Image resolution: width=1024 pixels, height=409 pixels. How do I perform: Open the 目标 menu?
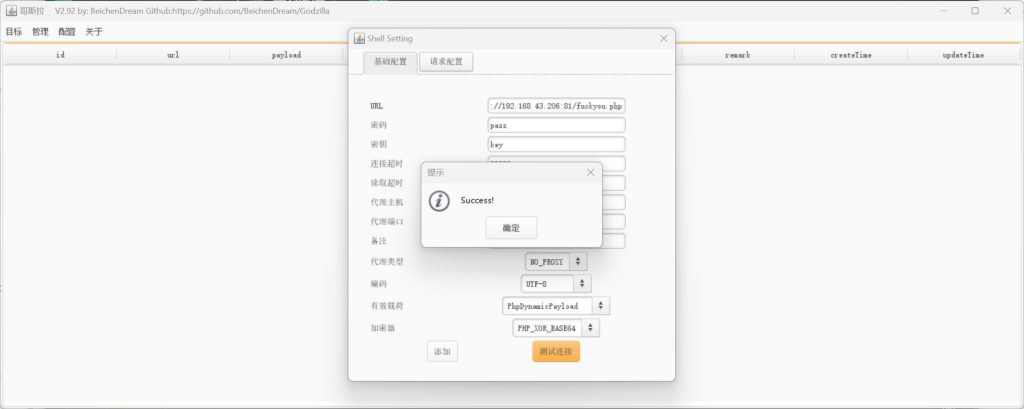14,32
